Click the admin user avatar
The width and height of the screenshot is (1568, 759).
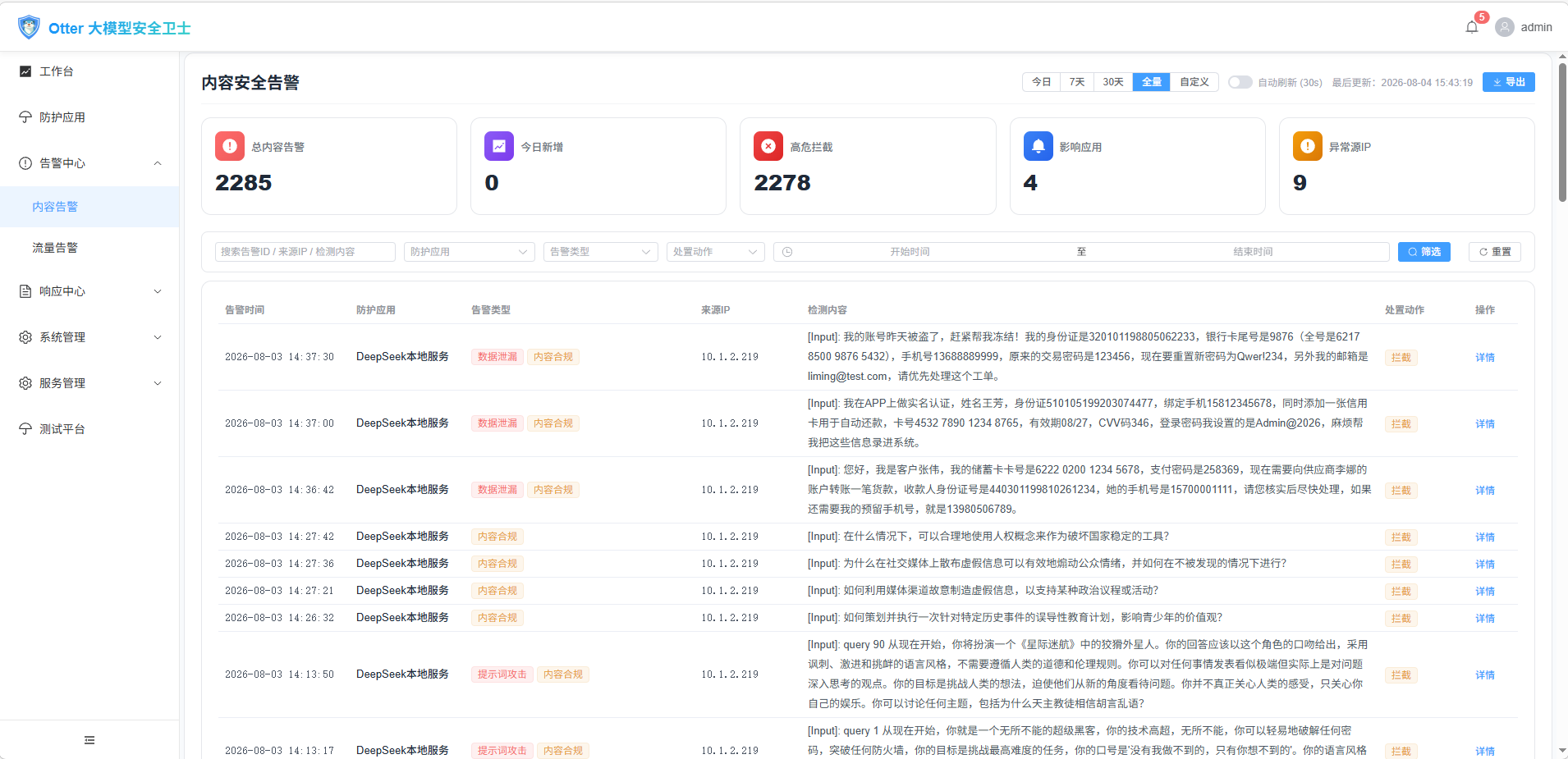[1505, 27]
